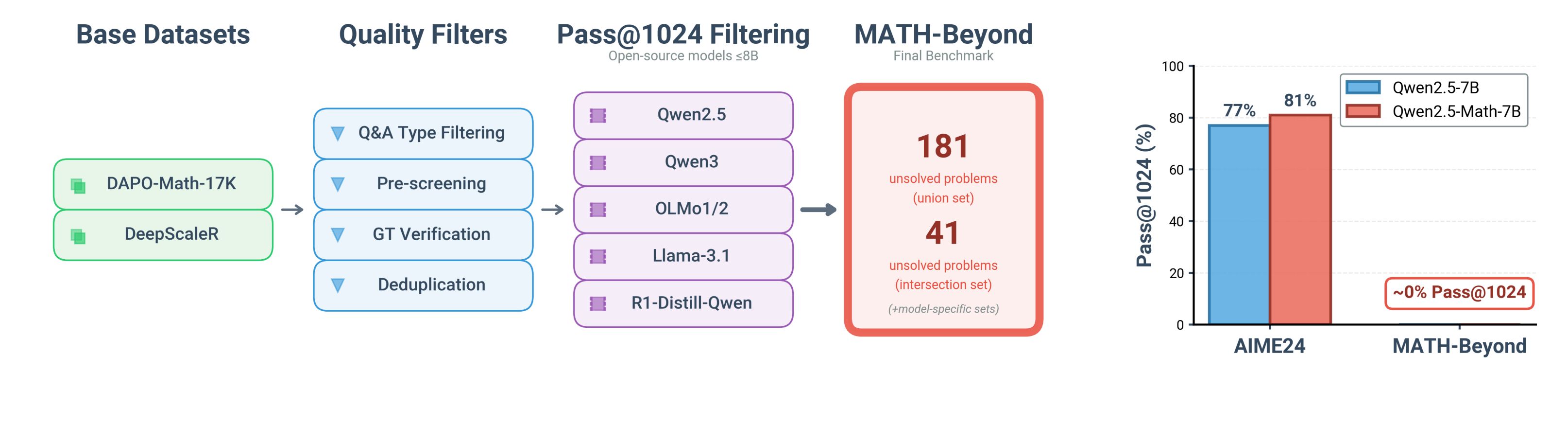Viewport: 1568px width, 426px height.
Task: Click the ~0% Pass@1024 label box
Action: [x=1459, y=293]
